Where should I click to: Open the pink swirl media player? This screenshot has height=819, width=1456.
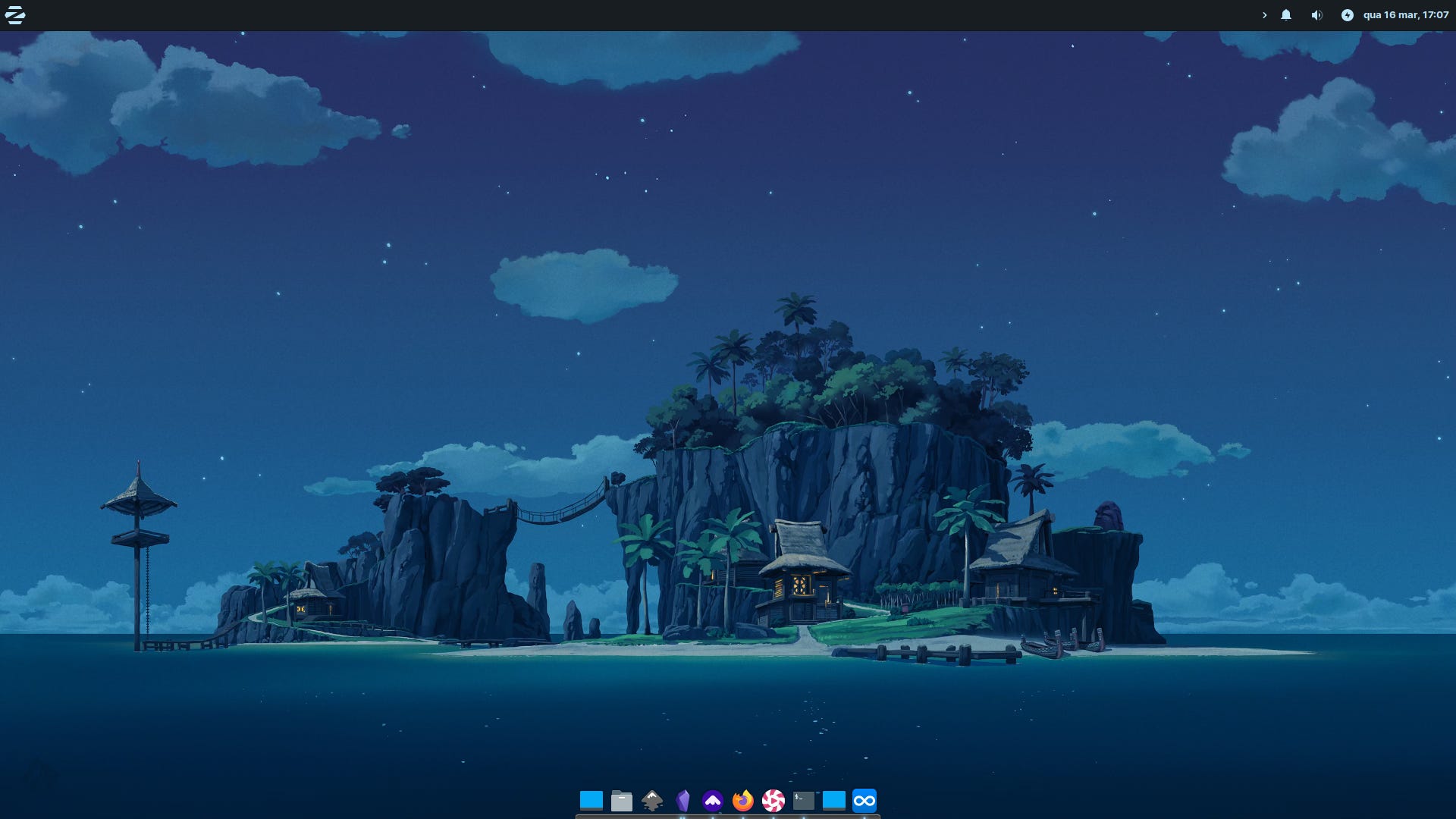click(x=773, y=801)
